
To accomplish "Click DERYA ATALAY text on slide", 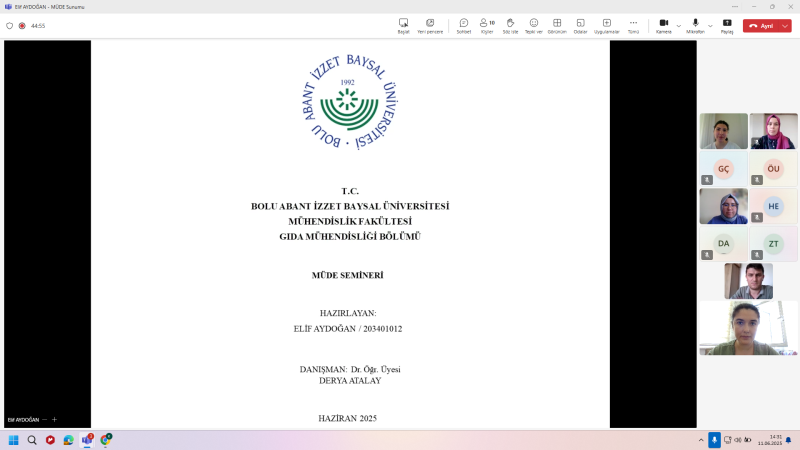I will click(x=350, y=381).
